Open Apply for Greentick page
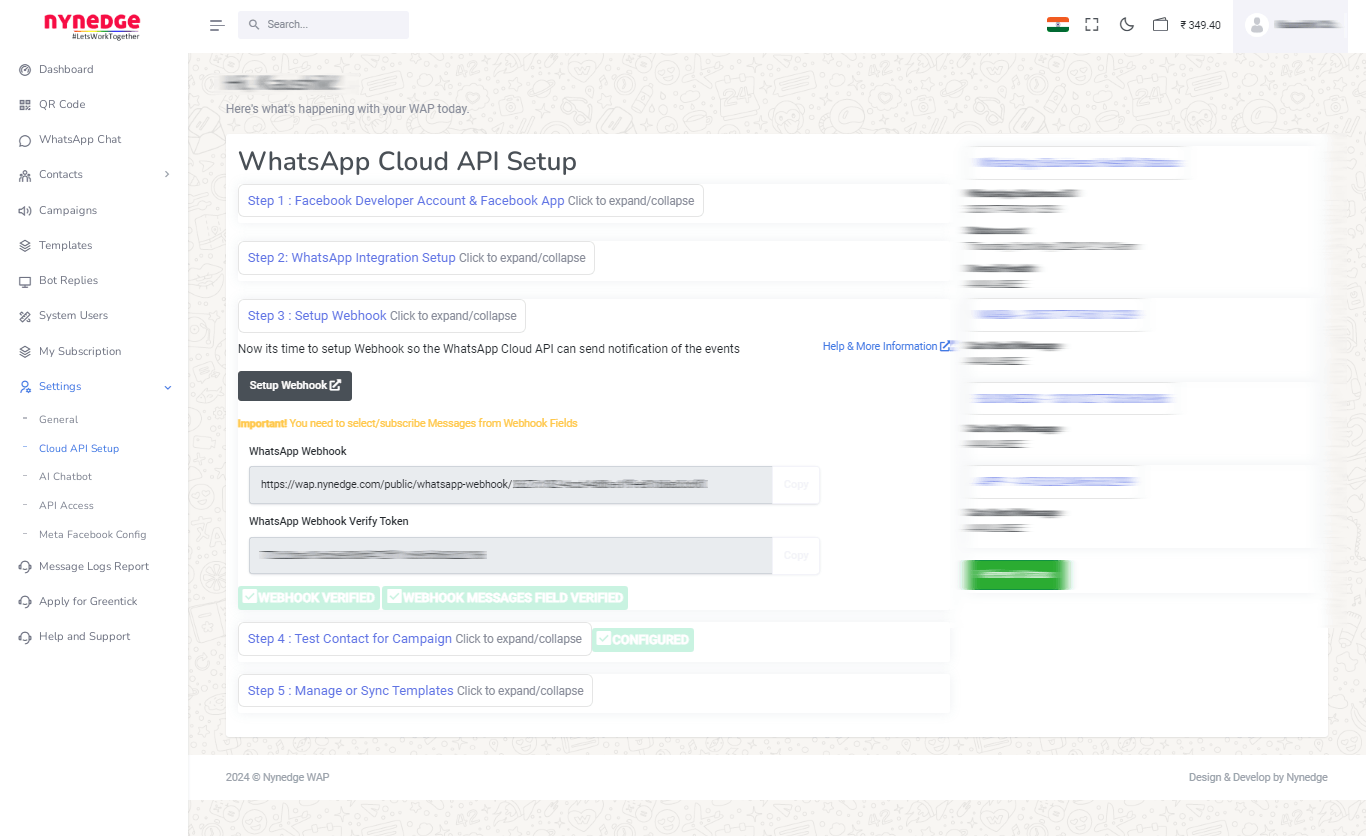The width and height of the screenshot is (1366, 836). [88, 602]
